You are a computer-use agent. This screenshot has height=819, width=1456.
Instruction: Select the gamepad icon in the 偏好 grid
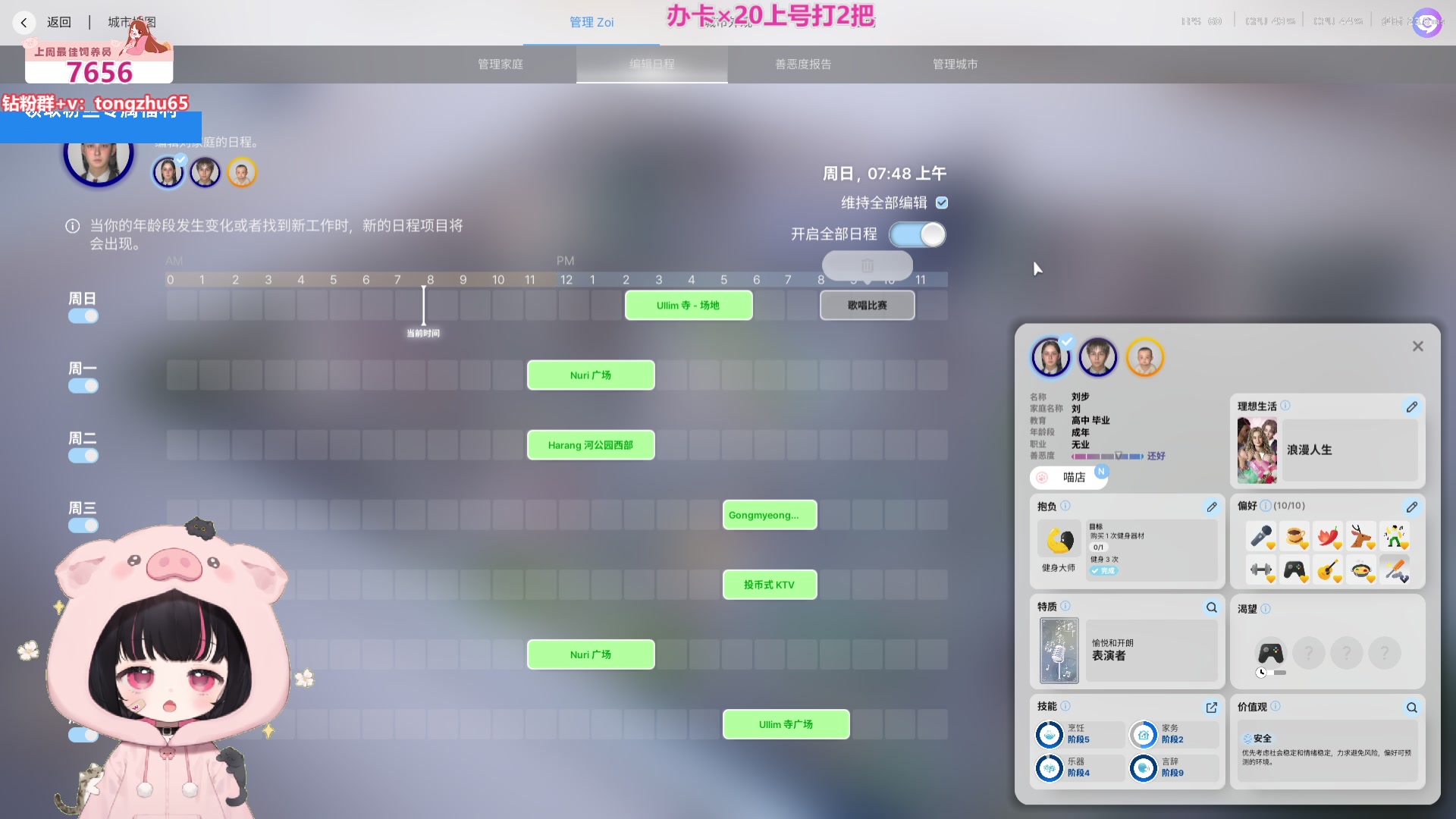(x=1295, y=570)
